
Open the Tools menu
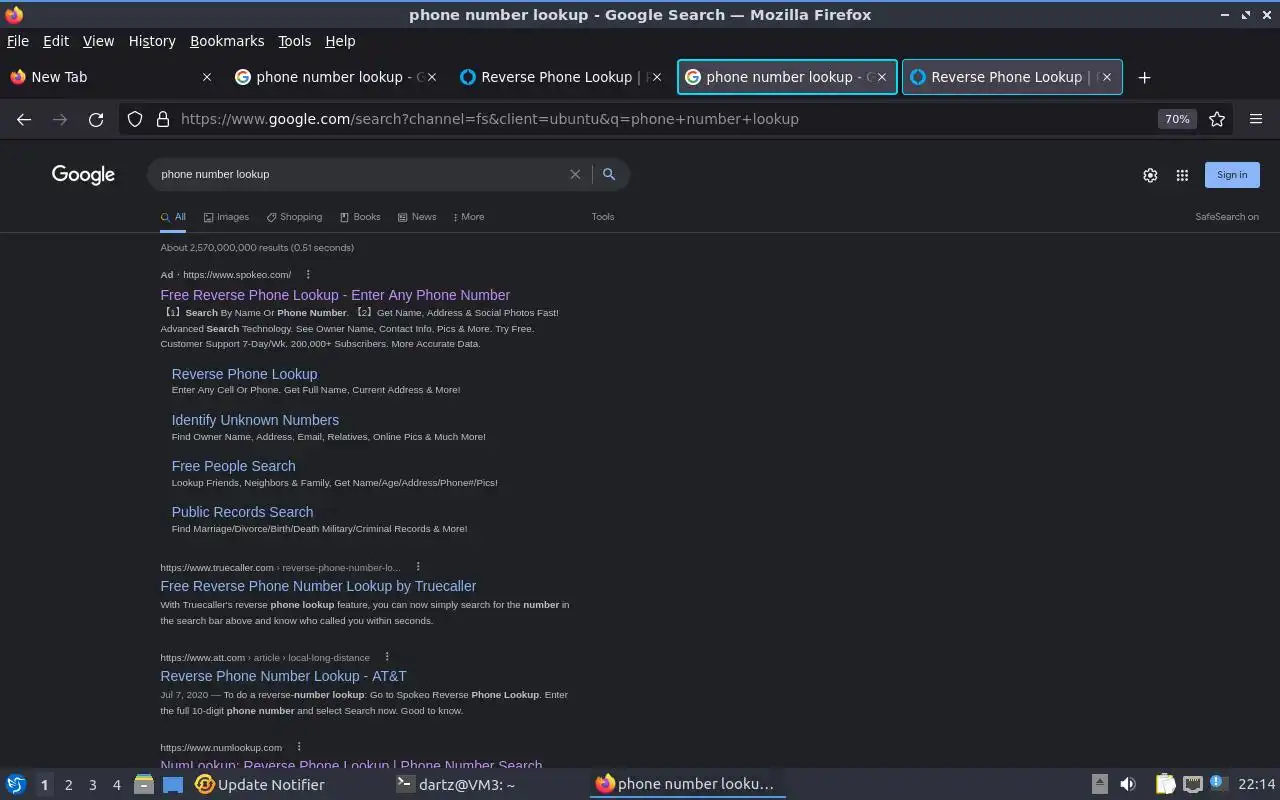[294, 41]
